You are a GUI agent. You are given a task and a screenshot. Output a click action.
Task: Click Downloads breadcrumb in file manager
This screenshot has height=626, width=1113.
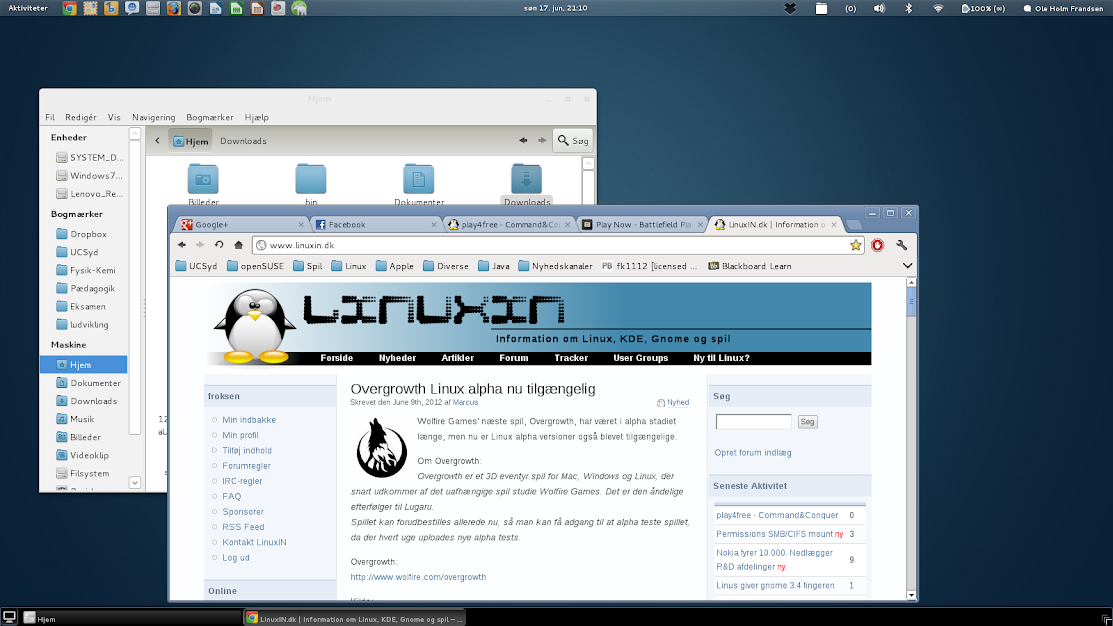pos(243,141)
